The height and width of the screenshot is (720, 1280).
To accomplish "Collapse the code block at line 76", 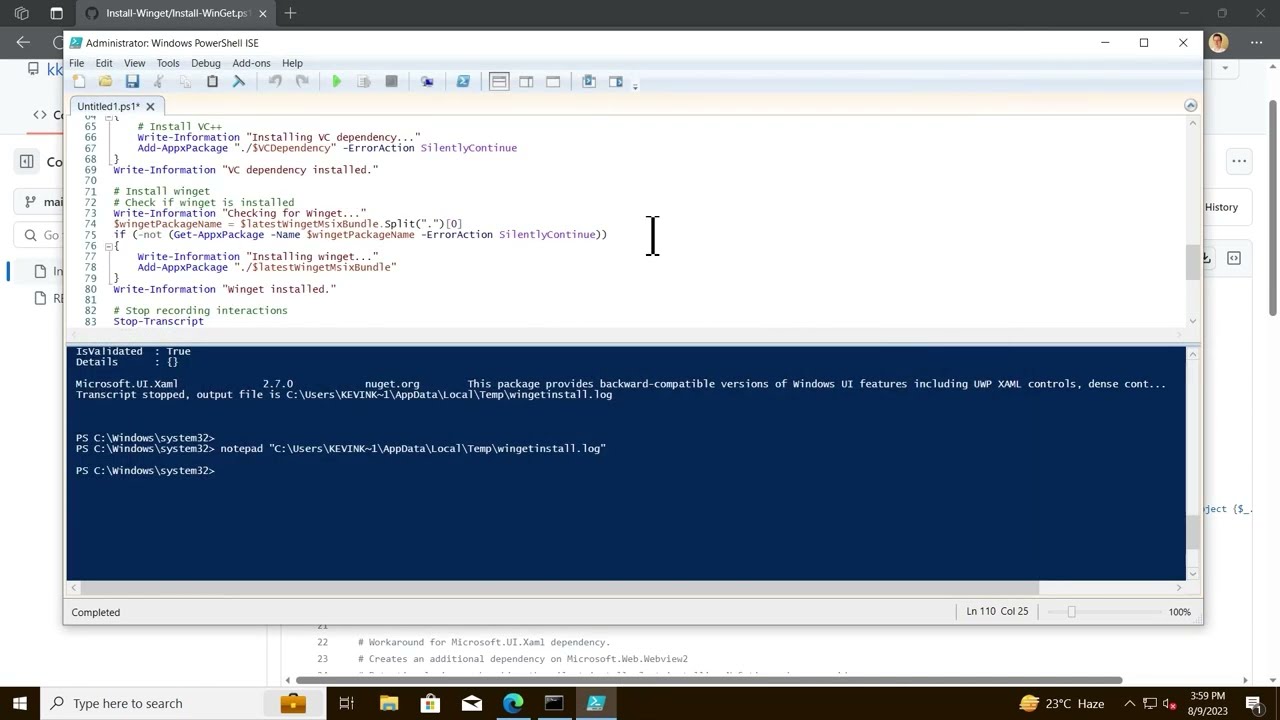I will pos(108,246).
